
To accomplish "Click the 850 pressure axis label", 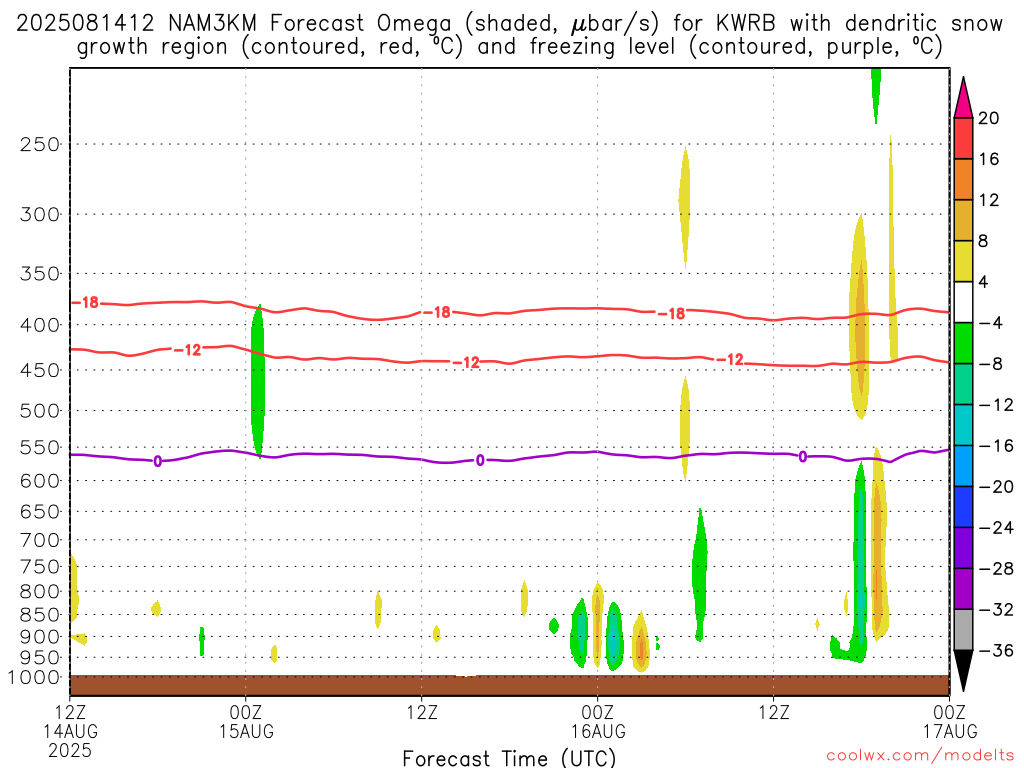I will [x=40, y=615].
